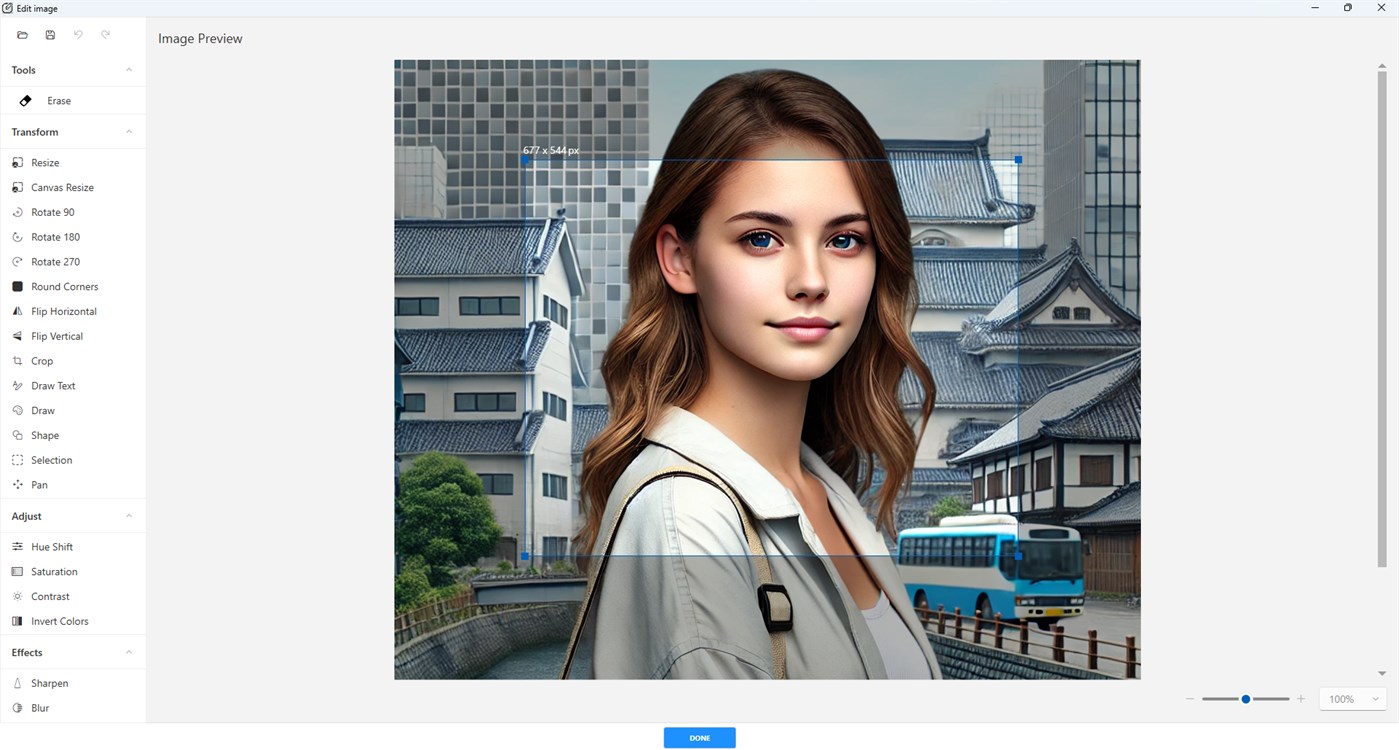
Task: Undo the last edit
Action: click(78, 34)
